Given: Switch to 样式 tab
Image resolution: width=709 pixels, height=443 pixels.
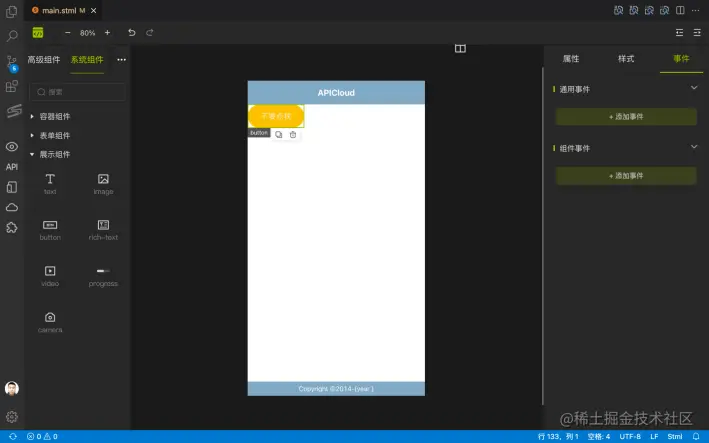Looking at the screenshot, I should click(x=626, y=59).
